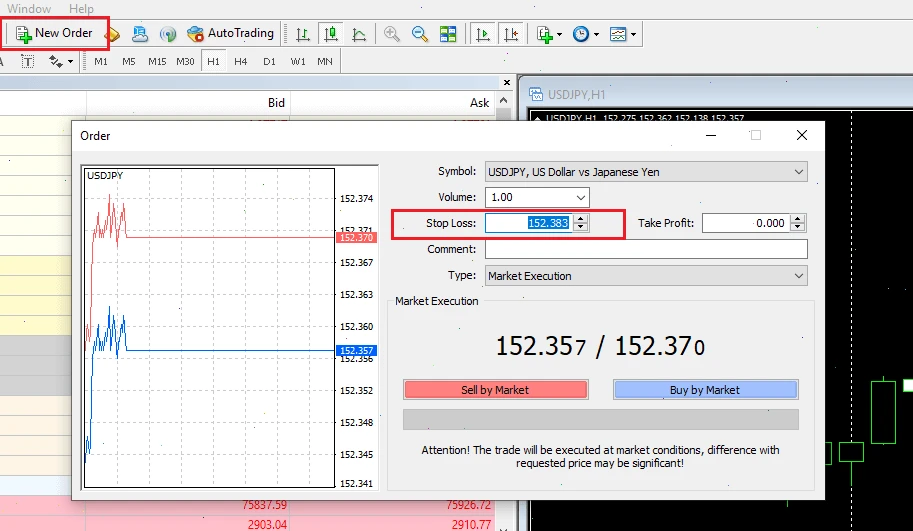Close the Market Watch panel
The height and width of the screenshot is (531, 913).
[507, 83]
